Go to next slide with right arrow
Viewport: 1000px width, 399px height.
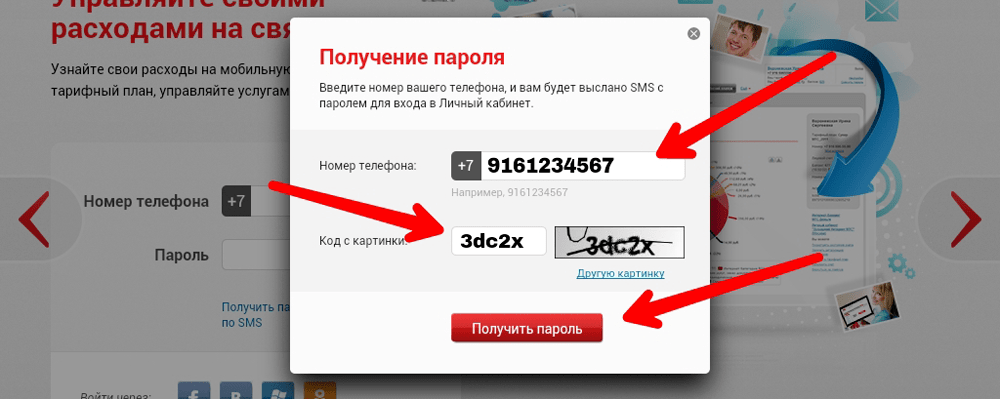click(x=966, y=219)
